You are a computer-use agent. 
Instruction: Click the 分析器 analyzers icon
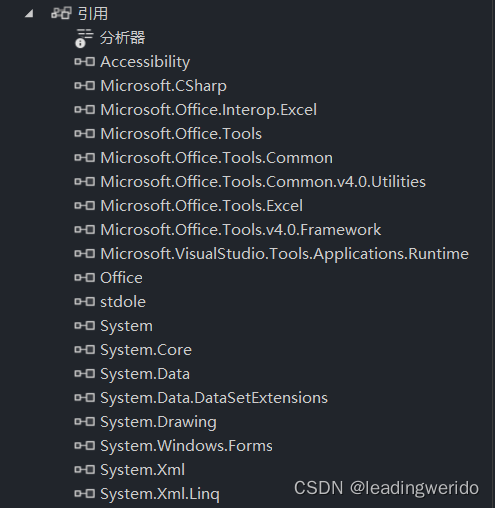(x=83, y=38)
